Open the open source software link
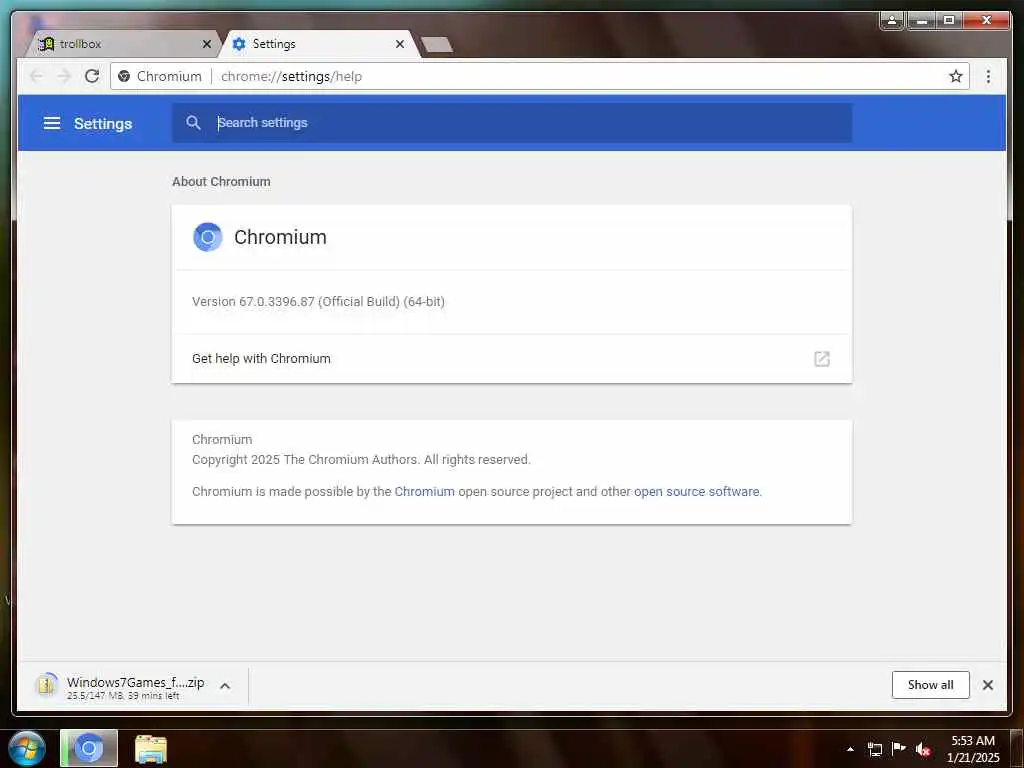Viewport: 1024px width, 768px height. point(697,492)
